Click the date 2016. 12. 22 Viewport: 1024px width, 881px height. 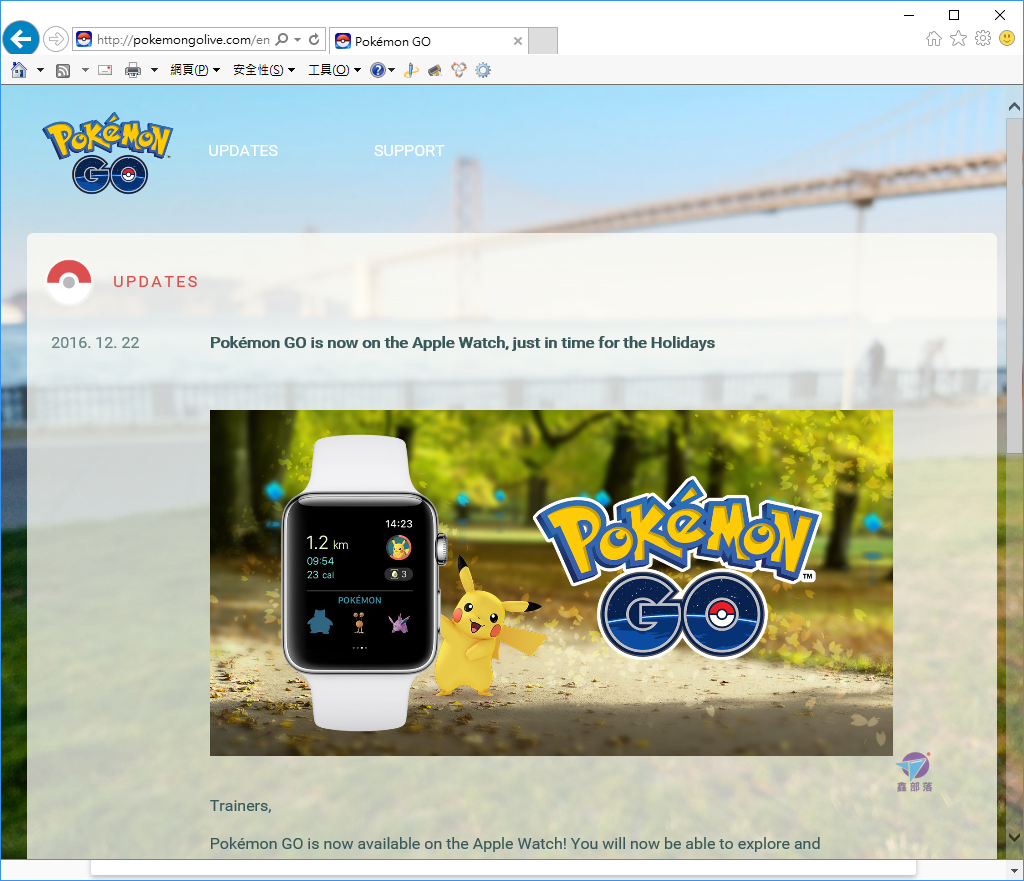[95, 343]
